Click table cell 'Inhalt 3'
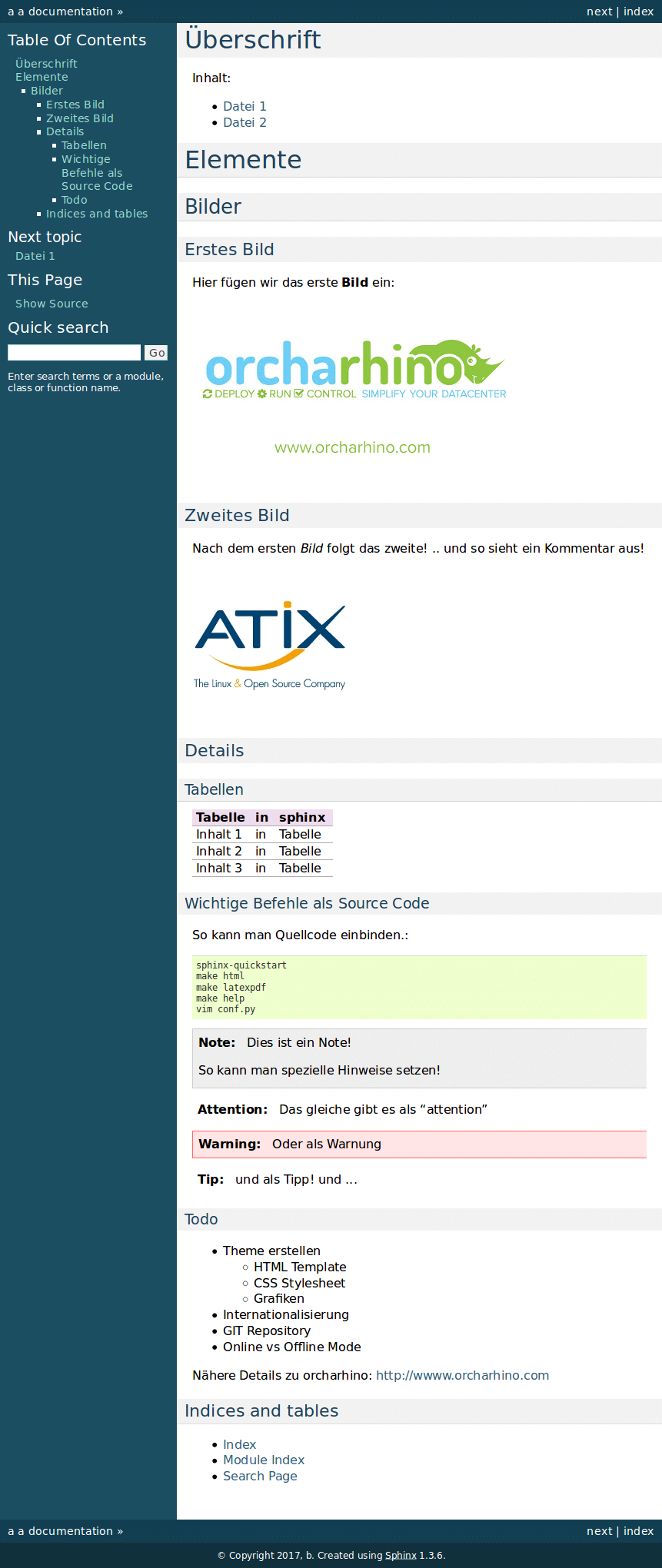The width and height of the screenshot is (662, 1568). [219, 868]
